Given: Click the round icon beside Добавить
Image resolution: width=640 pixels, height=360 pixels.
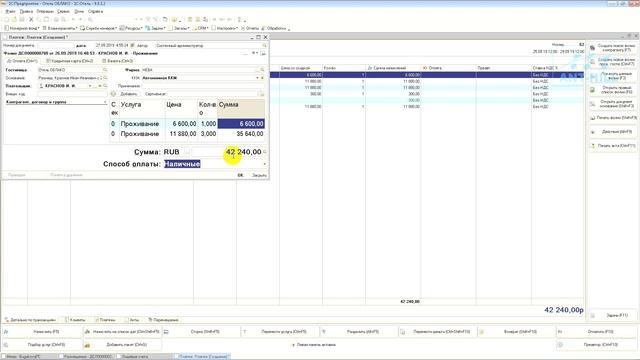Looking at the screenshot, I should click(113, 94).
